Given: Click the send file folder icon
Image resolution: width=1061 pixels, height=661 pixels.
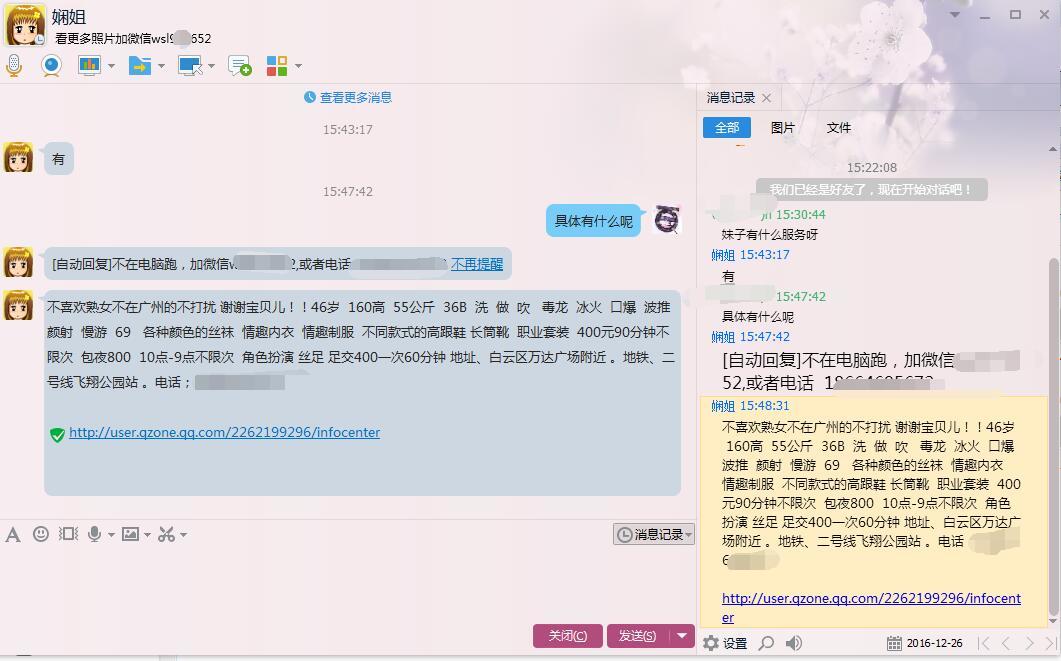Looking at the screenshot, I should point(139,66).
